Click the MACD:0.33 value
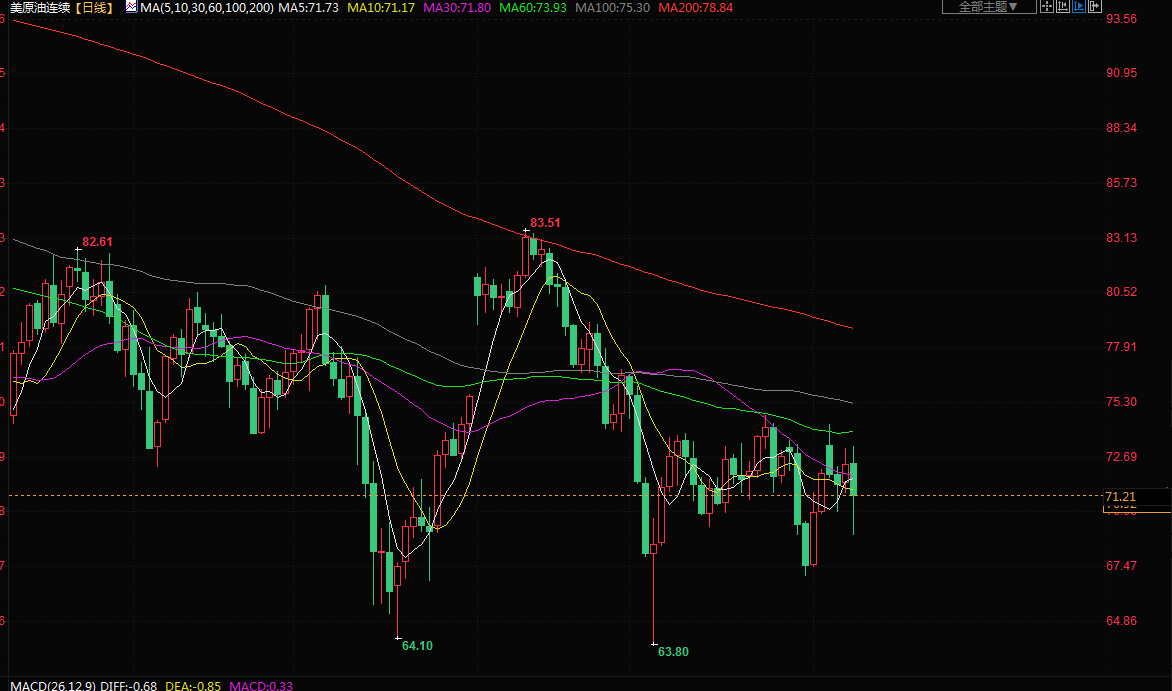 click(x=261, y=685)
